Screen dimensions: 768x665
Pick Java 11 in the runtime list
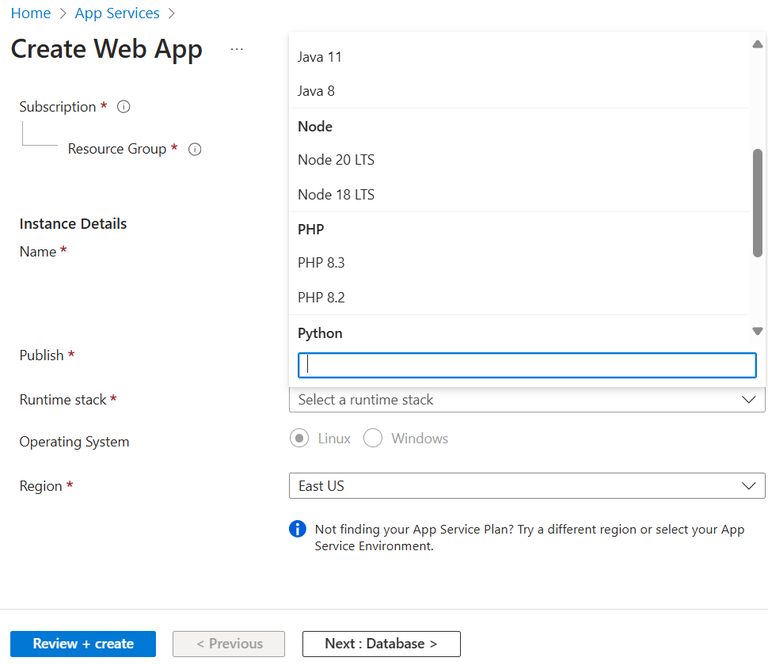click(x=320, y=57)
